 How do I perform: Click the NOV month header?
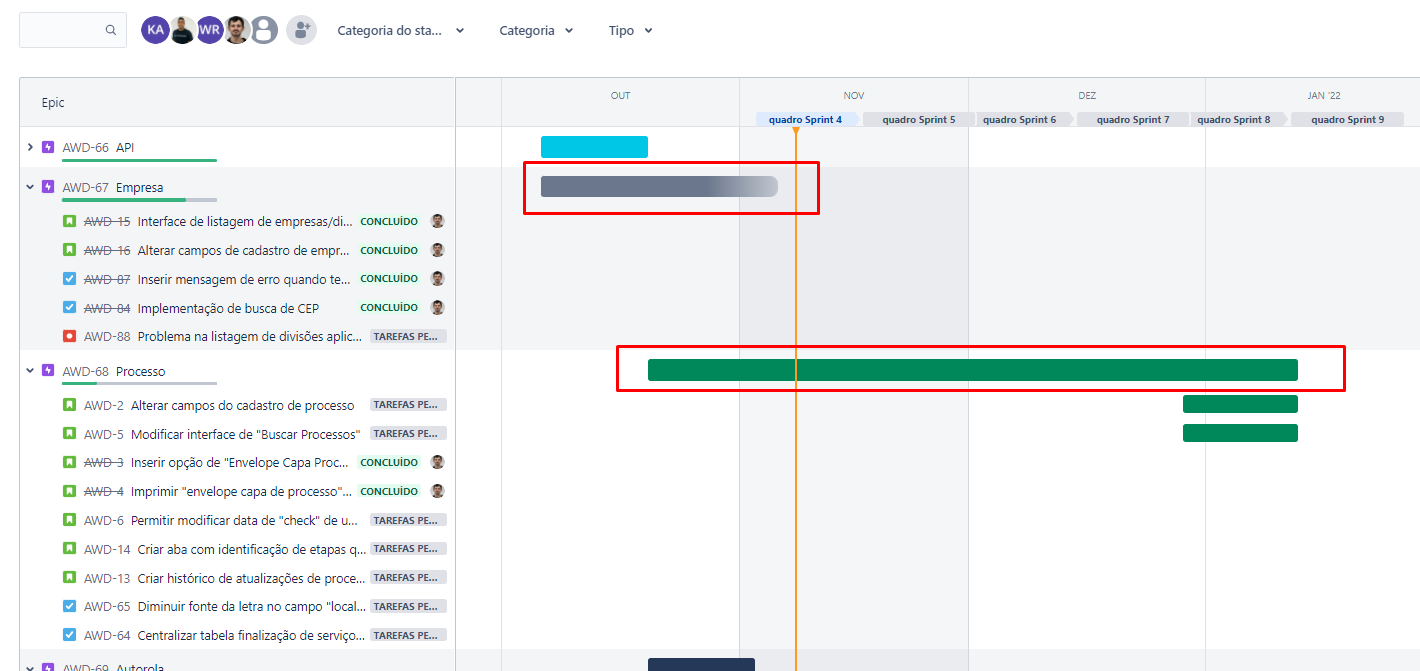coord(854,96)
